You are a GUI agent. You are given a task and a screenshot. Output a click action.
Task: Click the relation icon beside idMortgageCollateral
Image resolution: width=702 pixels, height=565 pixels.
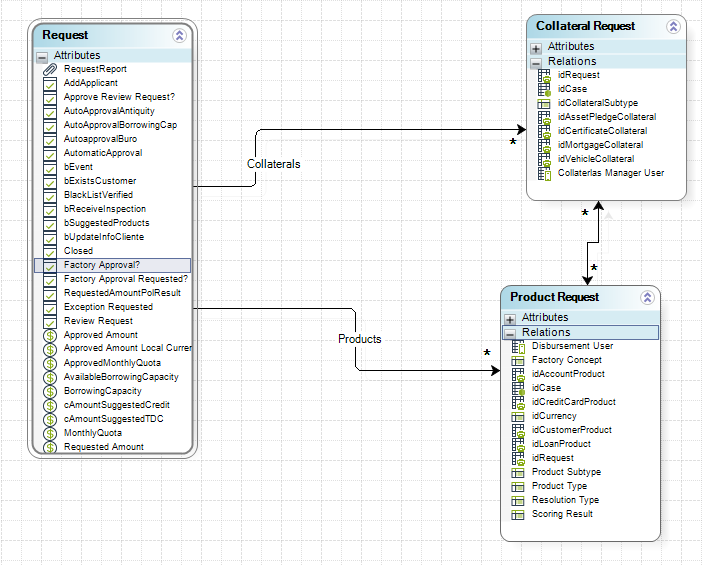pos(544,145)
